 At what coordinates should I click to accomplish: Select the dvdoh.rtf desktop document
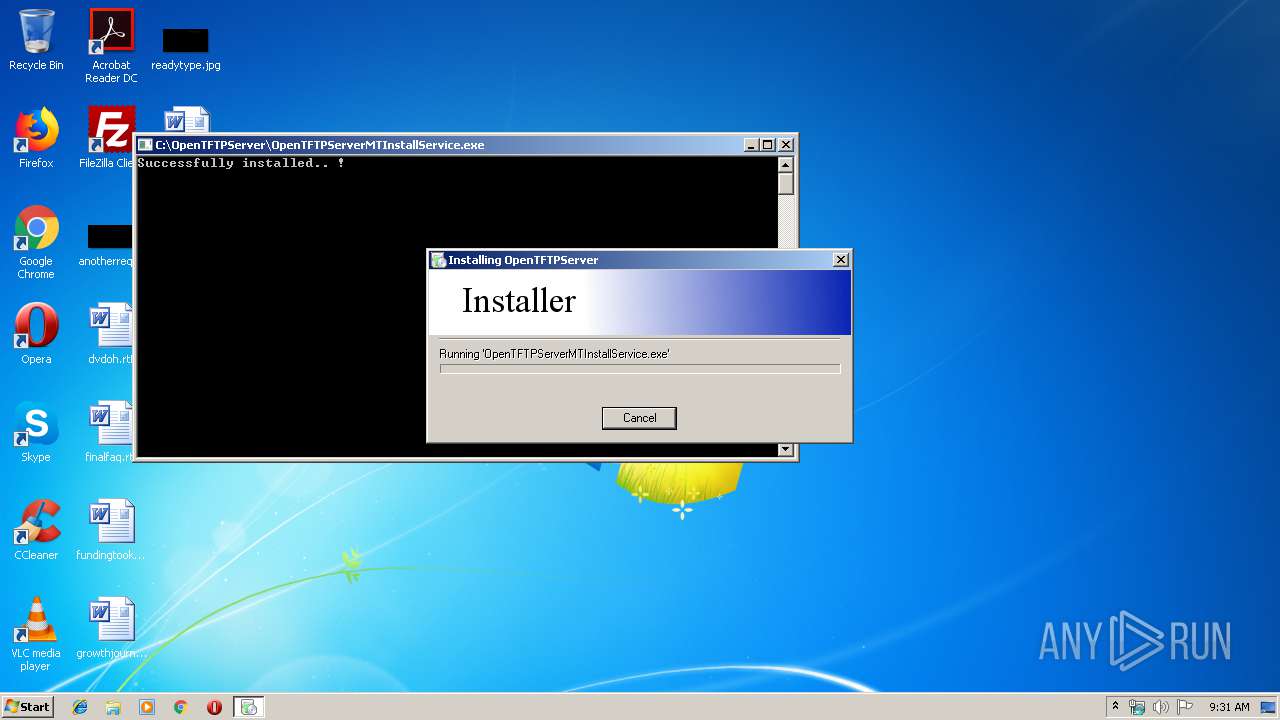[x=110, y=334]
